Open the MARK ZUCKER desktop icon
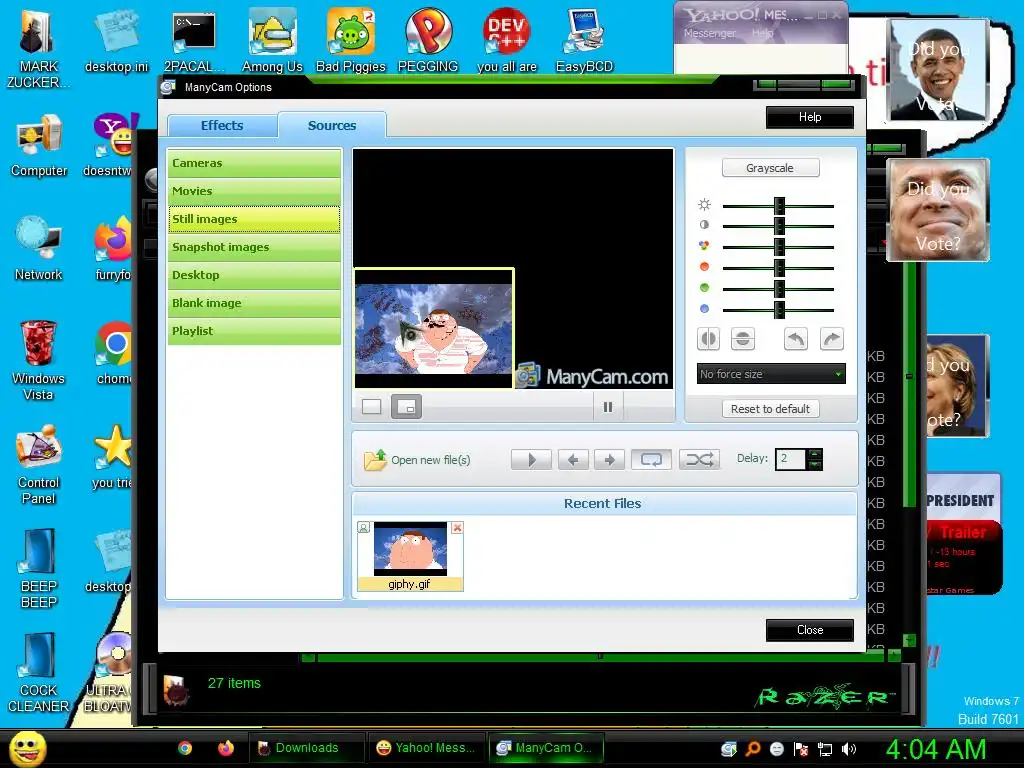 point(39,50)
